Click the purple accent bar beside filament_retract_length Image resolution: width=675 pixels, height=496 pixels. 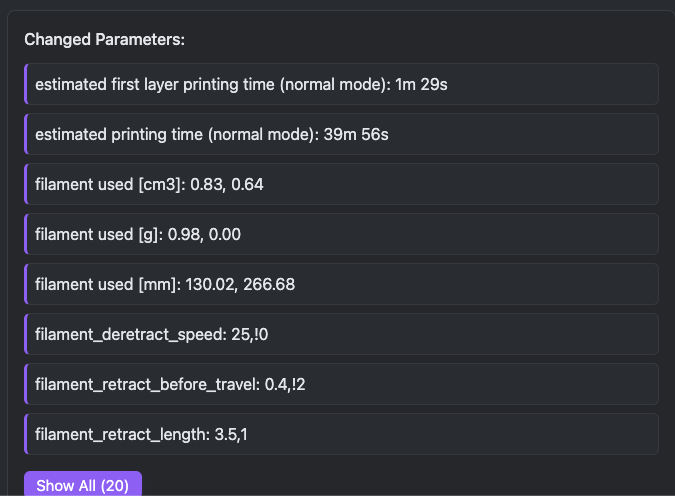[25, 434]
